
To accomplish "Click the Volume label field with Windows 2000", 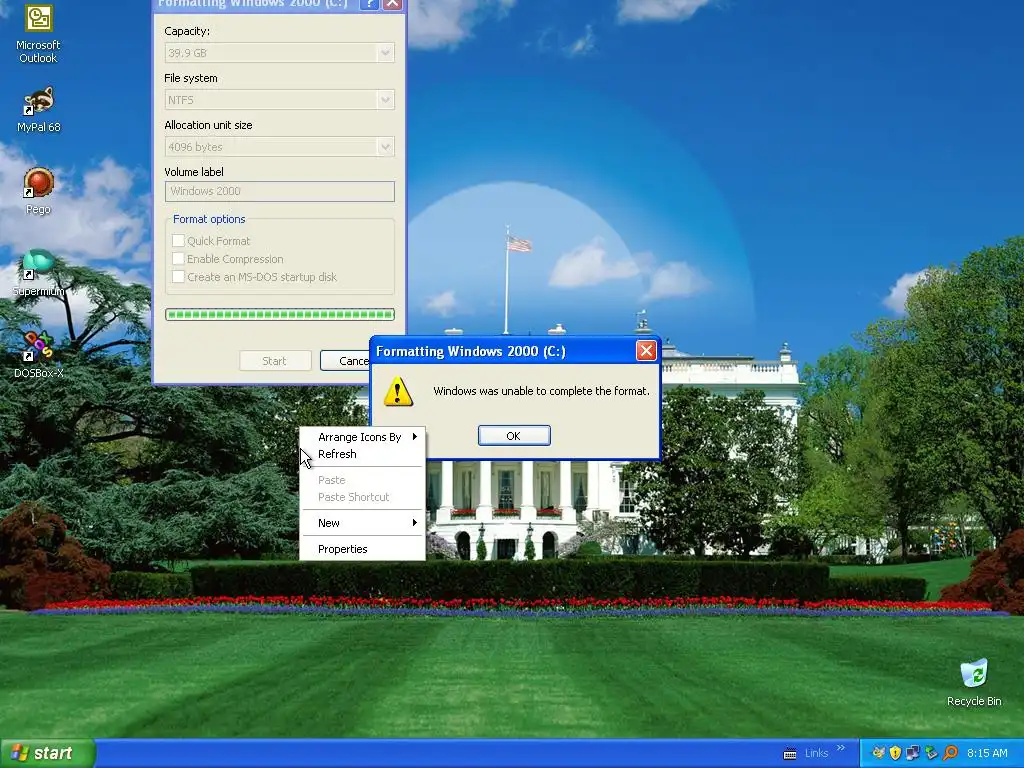I will point(280,191).
